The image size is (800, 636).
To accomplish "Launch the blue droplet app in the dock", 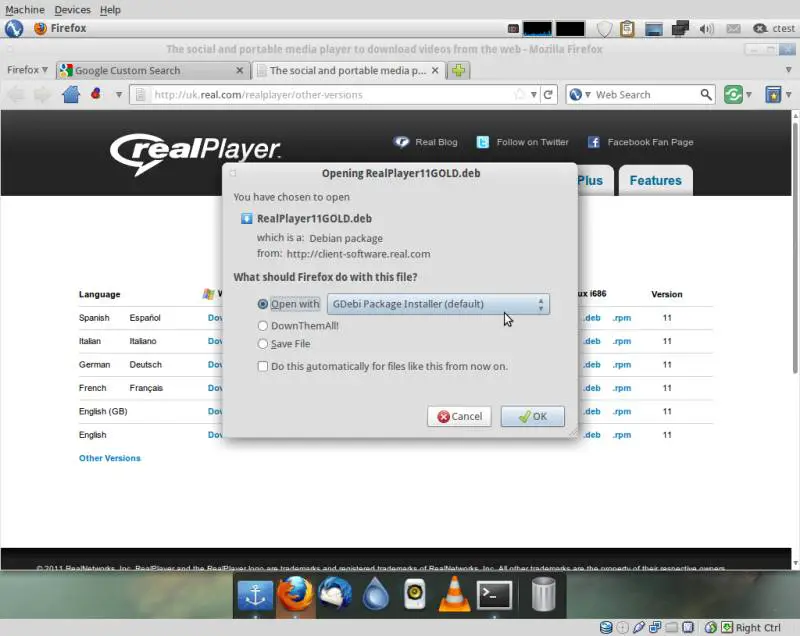I will (x=375, y=594).
